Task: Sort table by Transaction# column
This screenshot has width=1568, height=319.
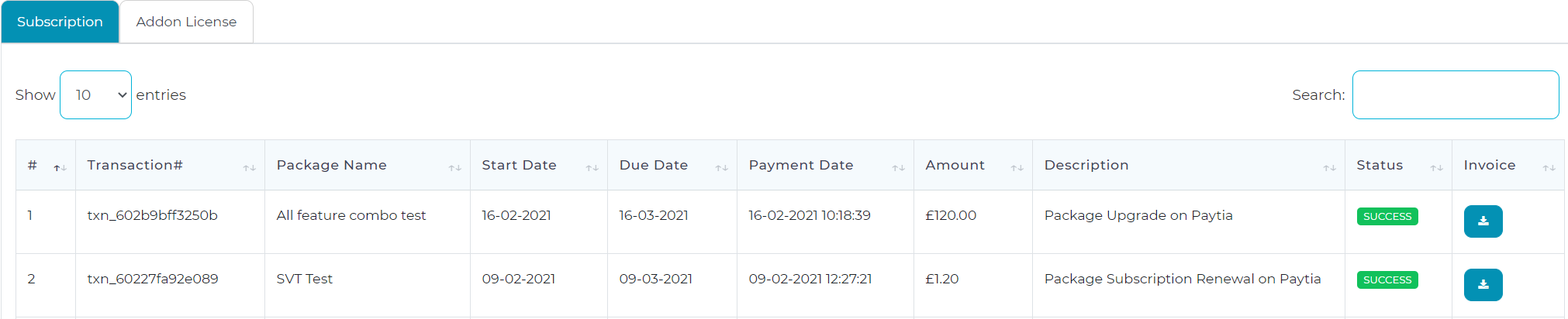Action: click(249, 168)
